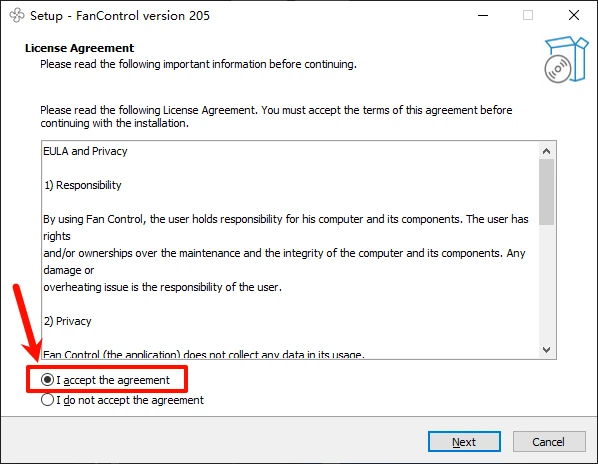
Task: Click the license text scrollbar thumb
Action: click(547, 192)
